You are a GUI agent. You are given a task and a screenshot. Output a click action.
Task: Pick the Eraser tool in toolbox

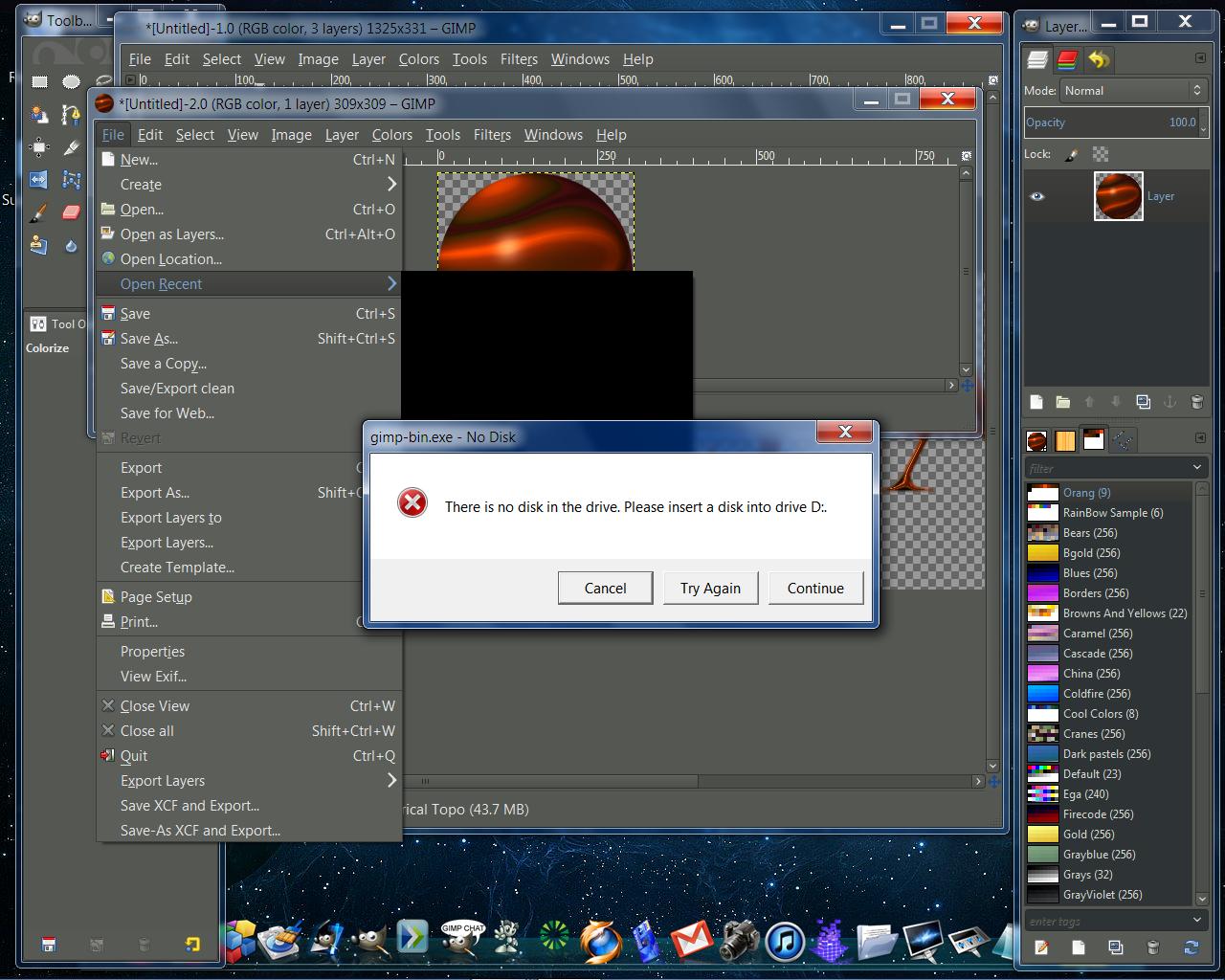[x=71, y=212]
